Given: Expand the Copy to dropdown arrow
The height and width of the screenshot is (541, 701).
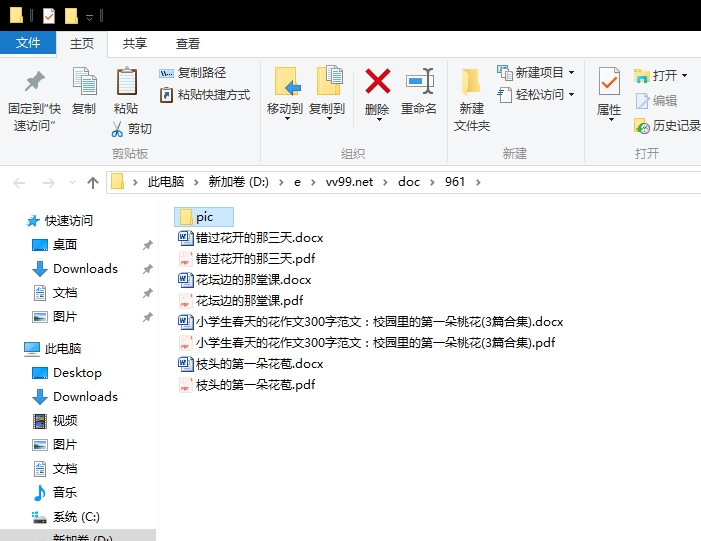Looking at the screenshot, I should point(329,119).
